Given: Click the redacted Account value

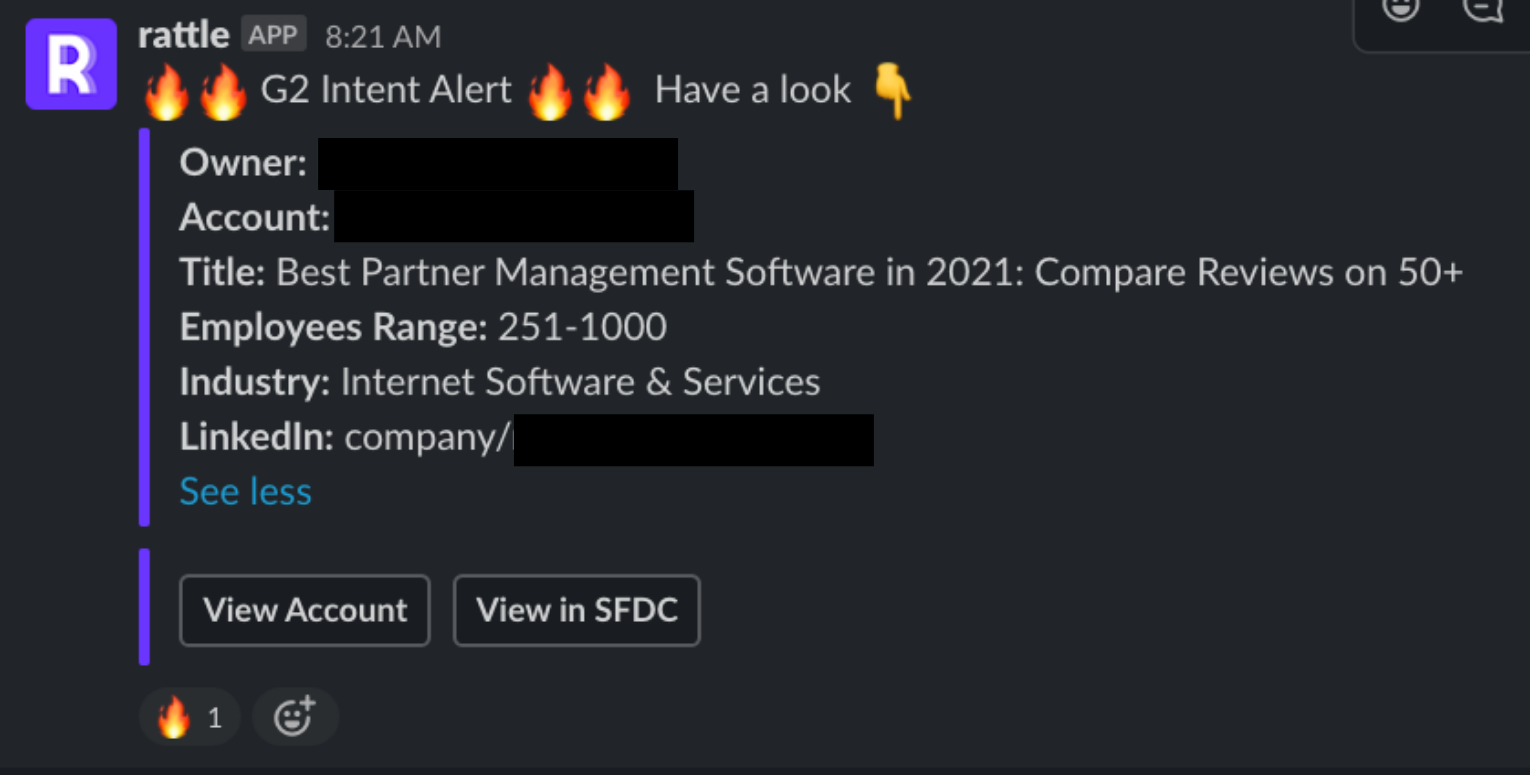Looking at the screenshot, I should [514, 216].
